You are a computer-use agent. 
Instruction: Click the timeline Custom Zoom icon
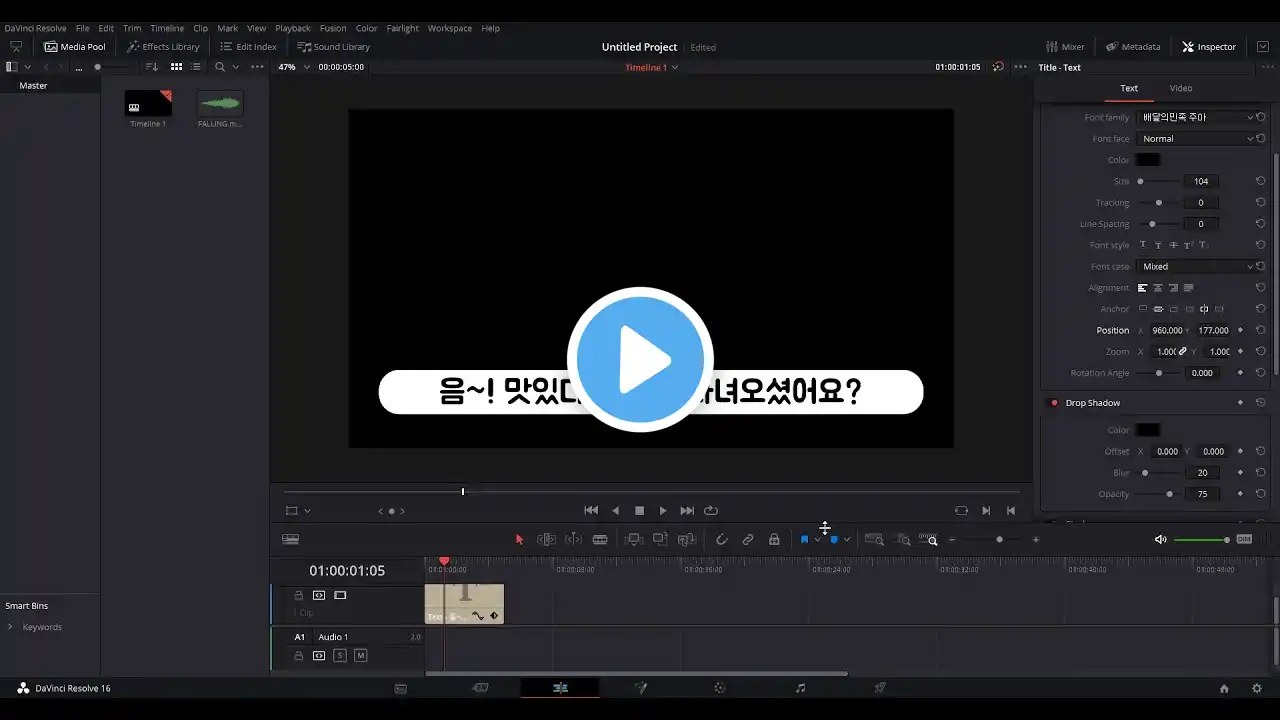pos(930,539)
